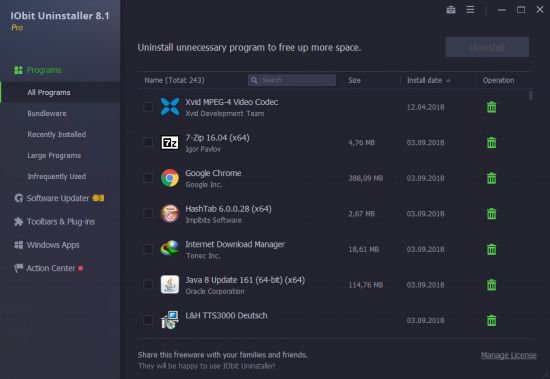
Task: Click Name (Total: 243) column header
Action: coord(174,80)
